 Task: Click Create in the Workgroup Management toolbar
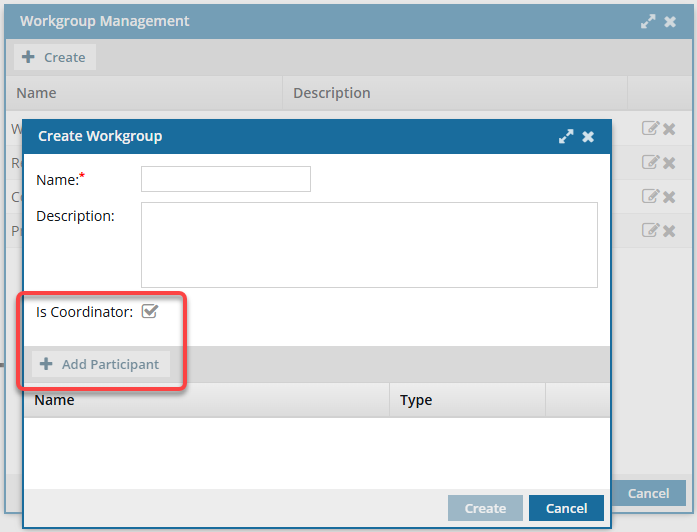(54, 57)
